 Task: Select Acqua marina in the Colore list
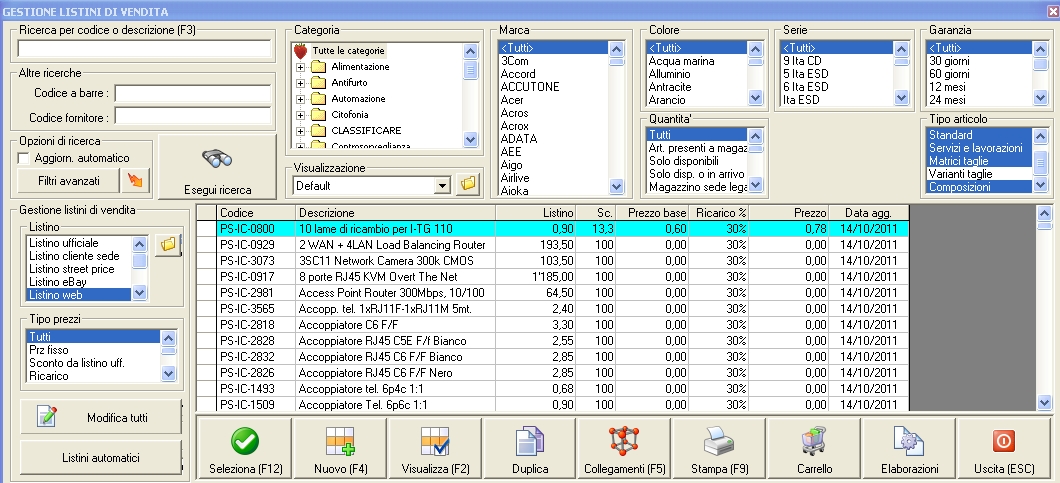696,61
